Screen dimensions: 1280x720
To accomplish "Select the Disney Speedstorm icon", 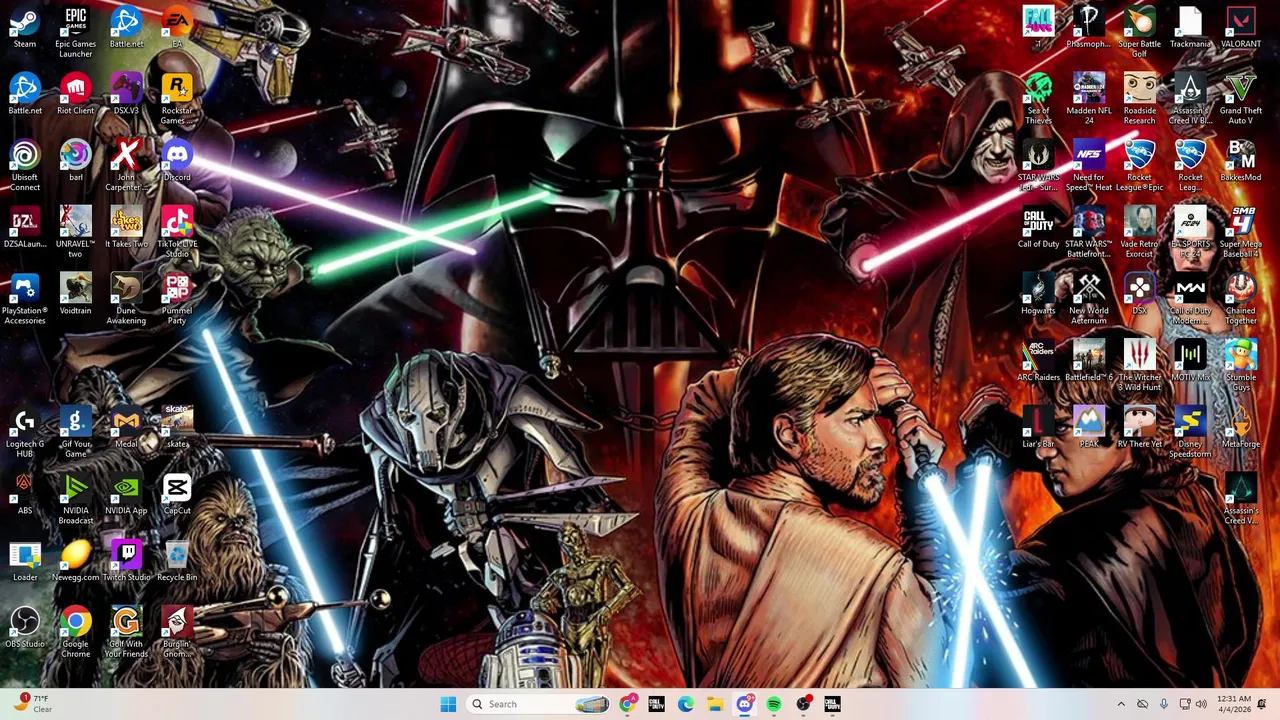I will tap(1190, 433).
